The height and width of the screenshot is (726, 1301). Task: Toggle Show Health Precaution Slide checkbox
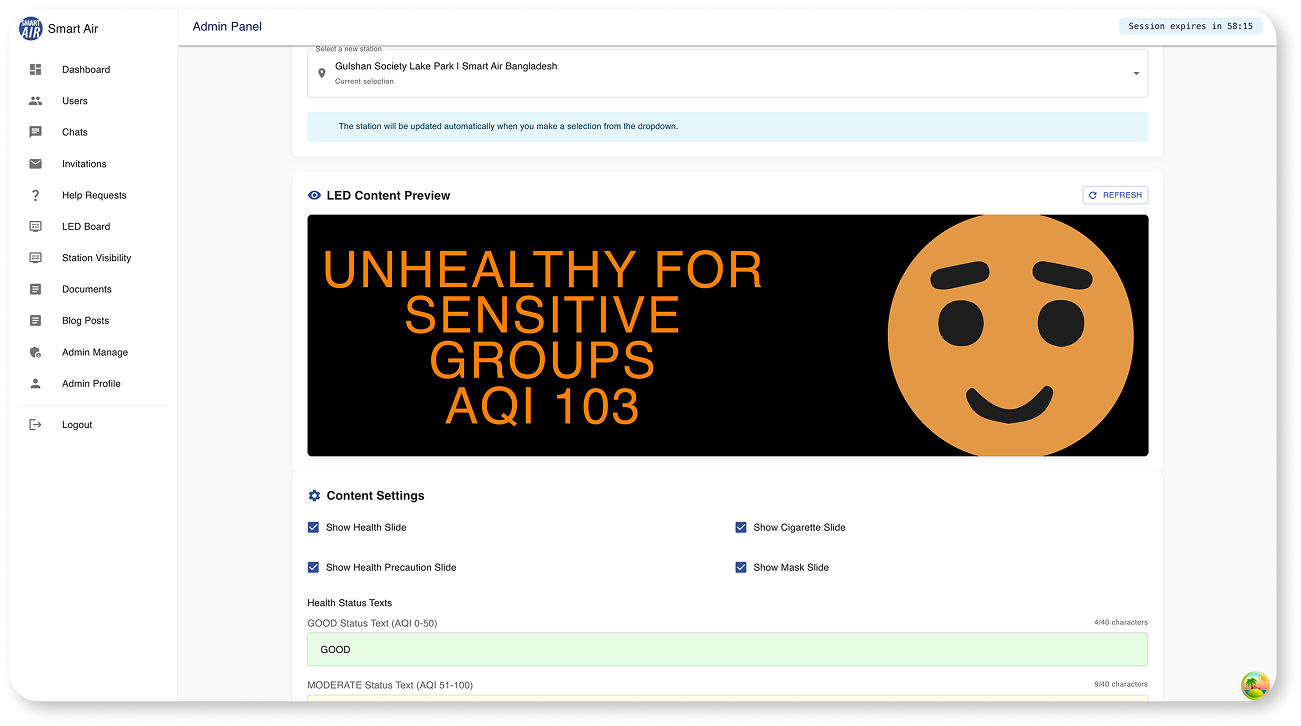(x=314, y=567)
